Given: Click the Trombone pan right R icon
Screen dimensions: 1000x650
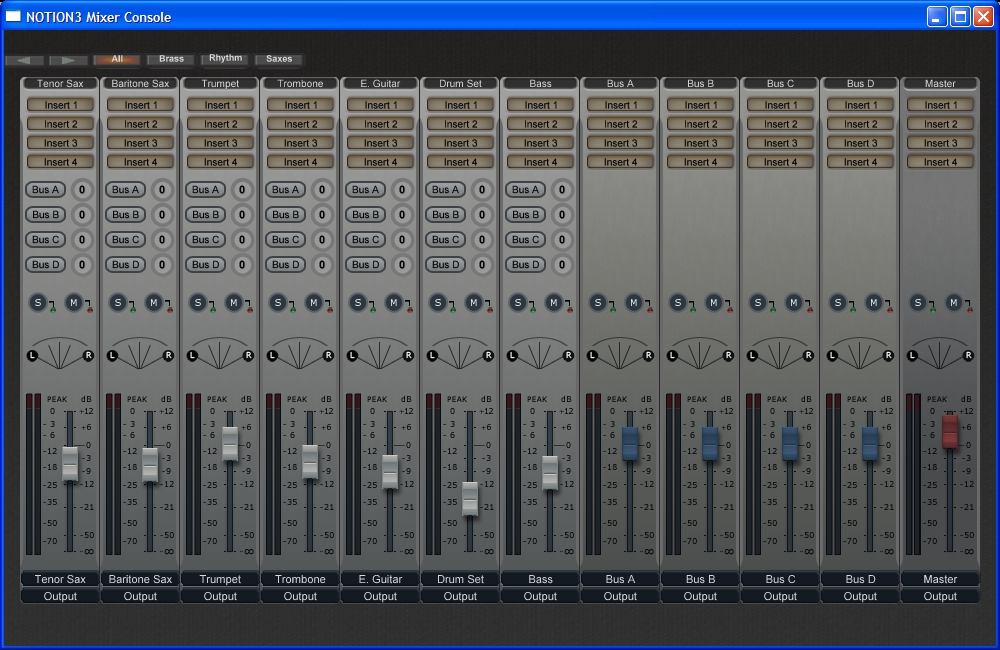Looking at the screenshot, I should tap(328, 355).
